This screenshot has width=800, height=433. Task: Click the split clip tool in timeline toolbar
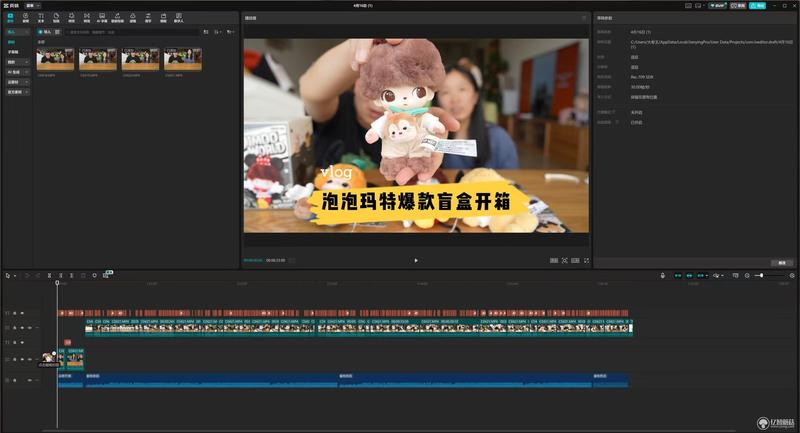point(49,275)
